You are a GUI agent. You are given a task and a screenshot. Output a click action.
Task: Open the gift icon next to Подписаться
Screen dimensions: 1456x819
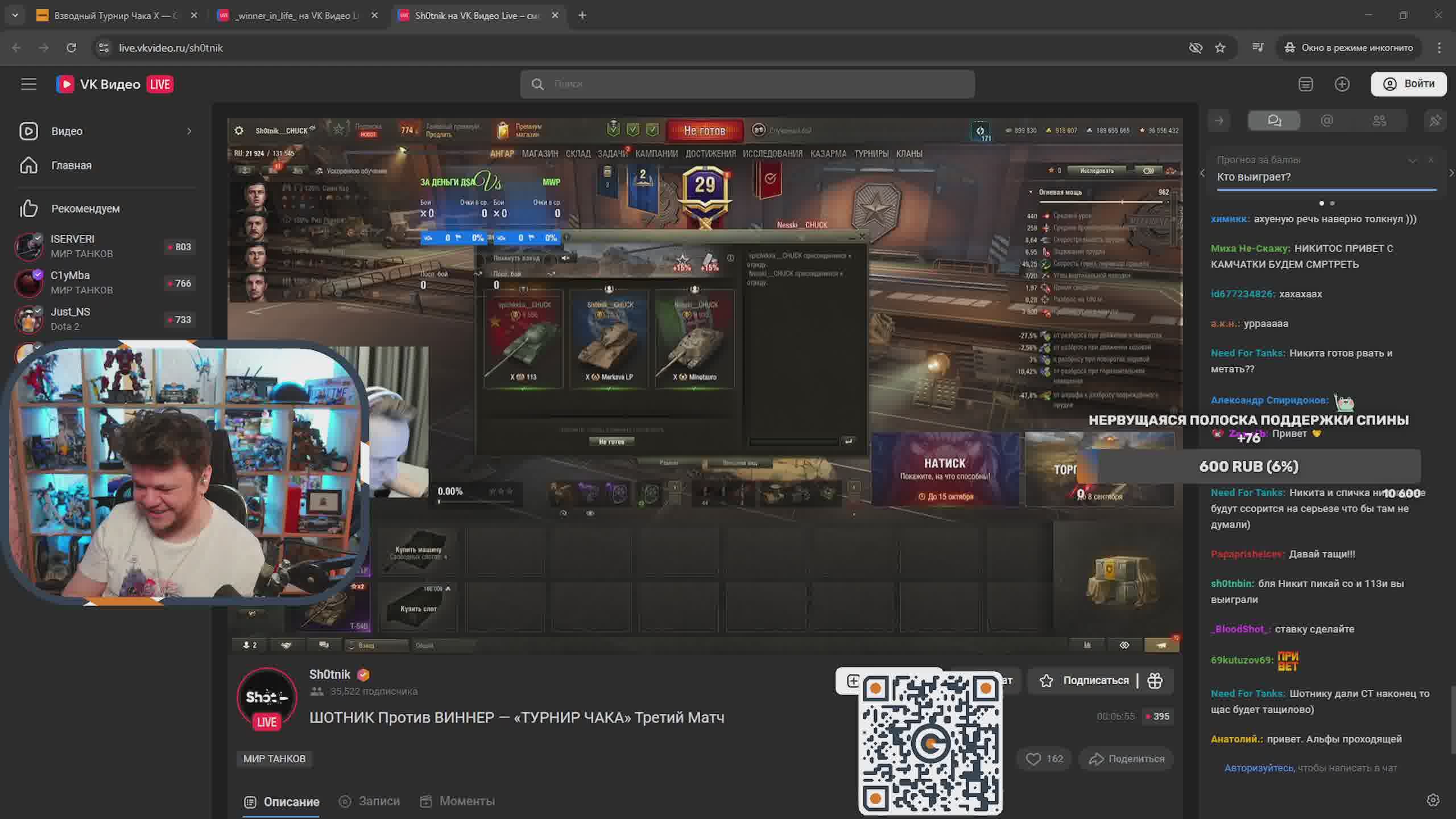click(1155, 680)
